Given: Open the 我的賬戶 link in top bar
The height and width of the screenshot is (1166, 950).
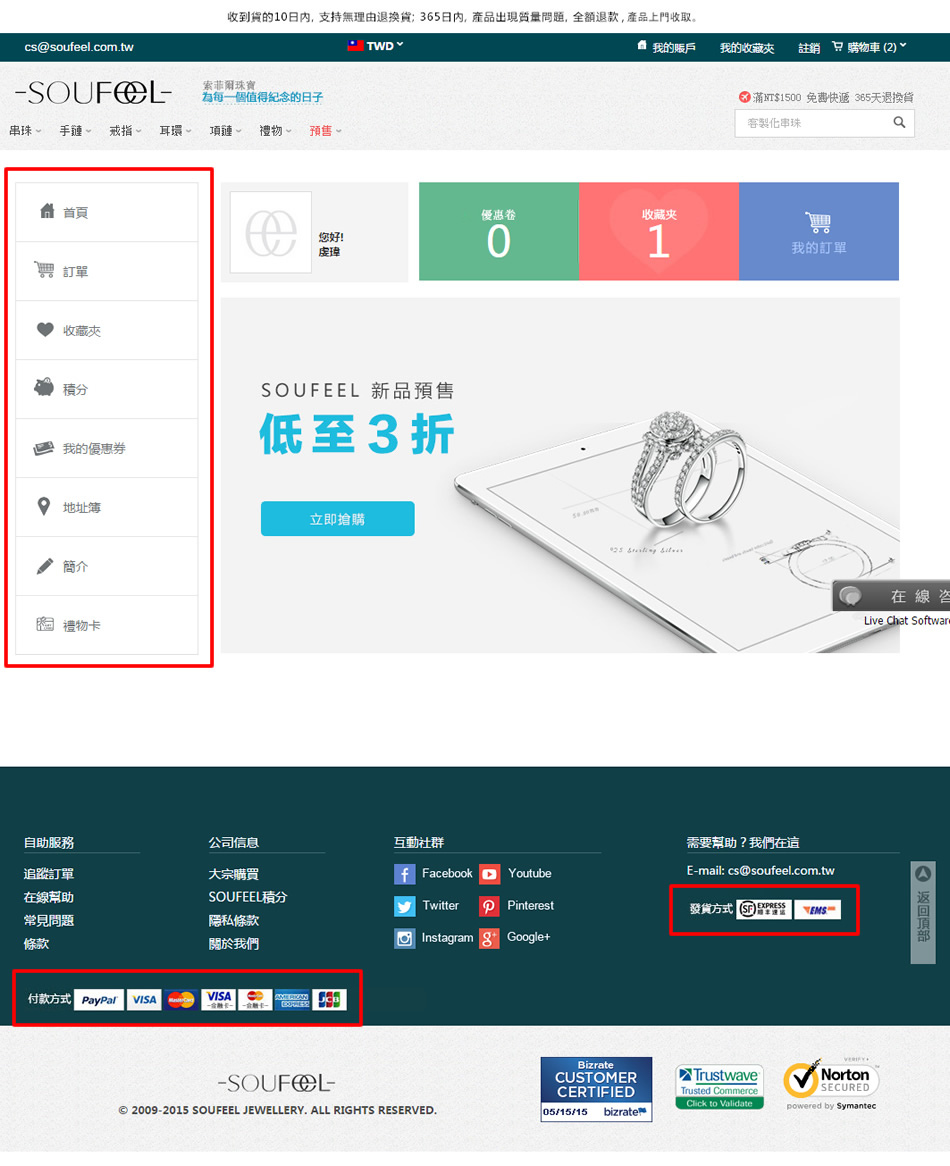Looking at the screenshot, I should click(x=674, y=48).
